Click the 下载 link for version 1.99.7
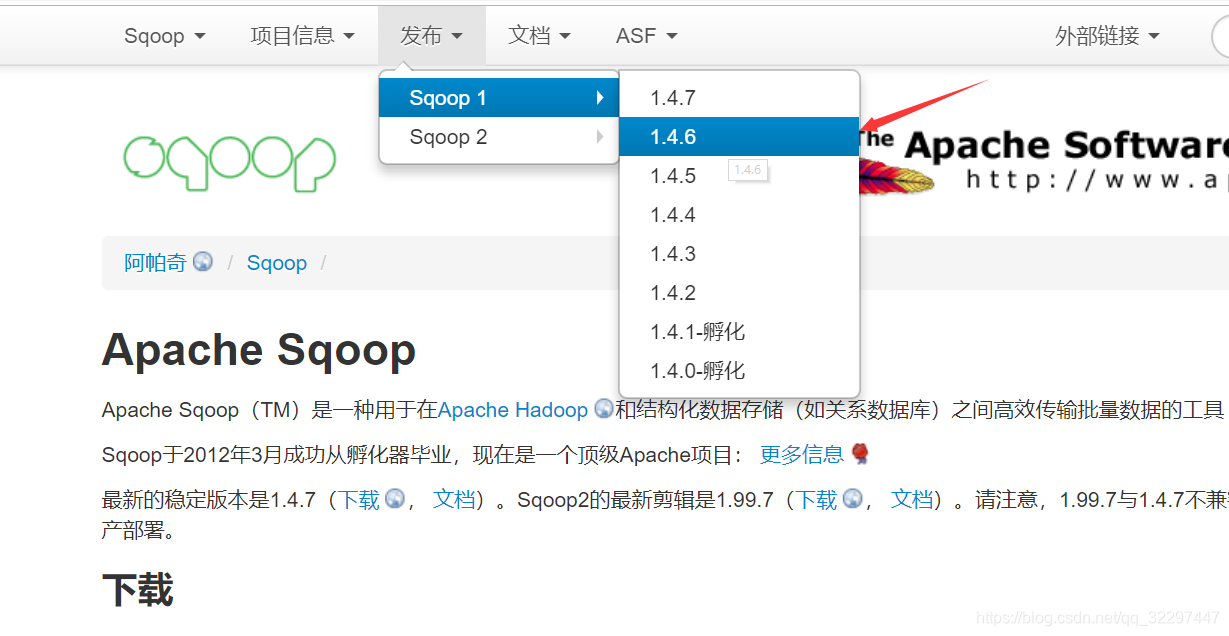Image resolution: width=1229 pixels, height=636 pixels. pyautogui.click(x=816, y=500)
